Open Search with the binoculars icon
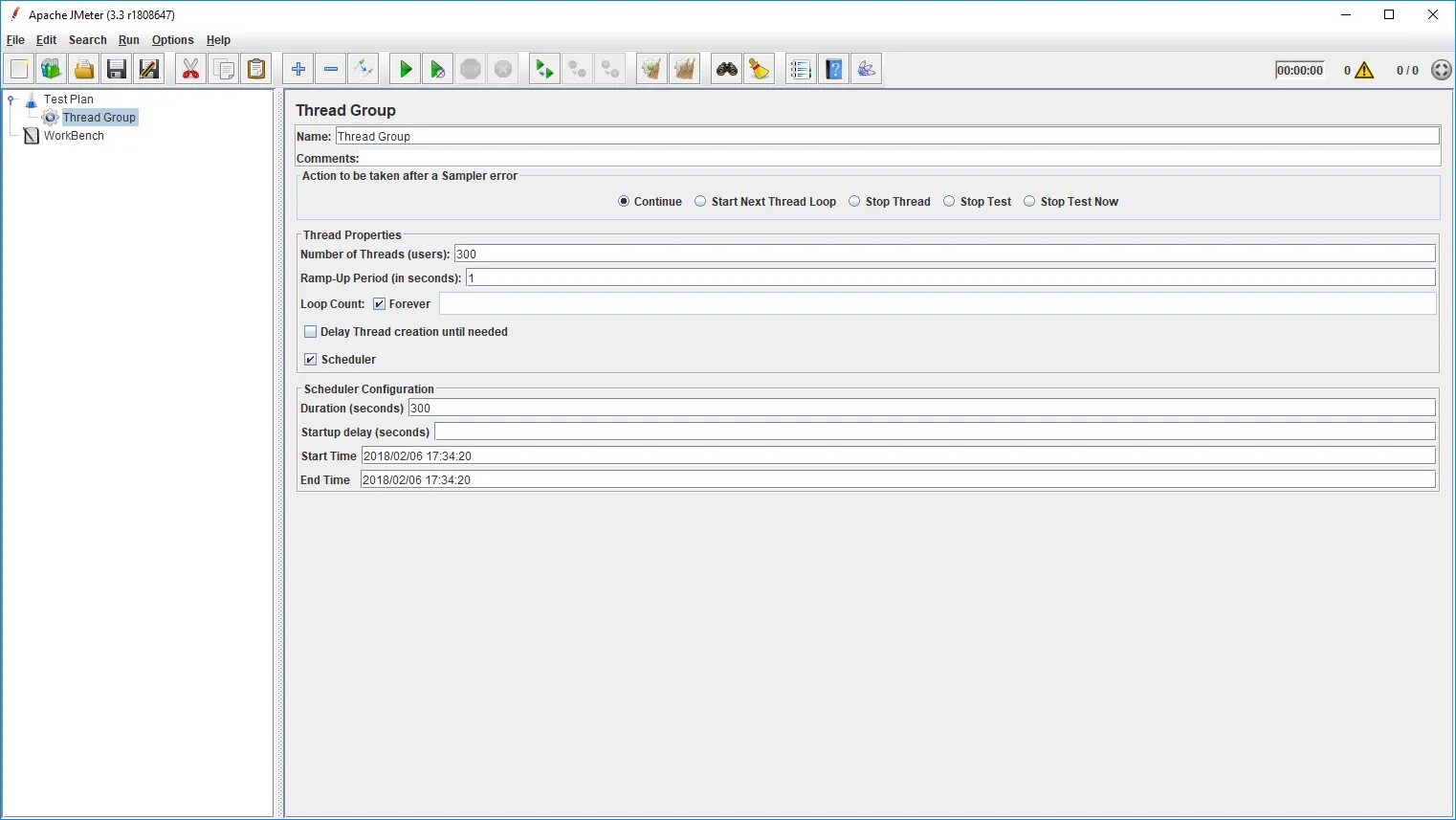The image size is (1456, 820). (727, 69)
